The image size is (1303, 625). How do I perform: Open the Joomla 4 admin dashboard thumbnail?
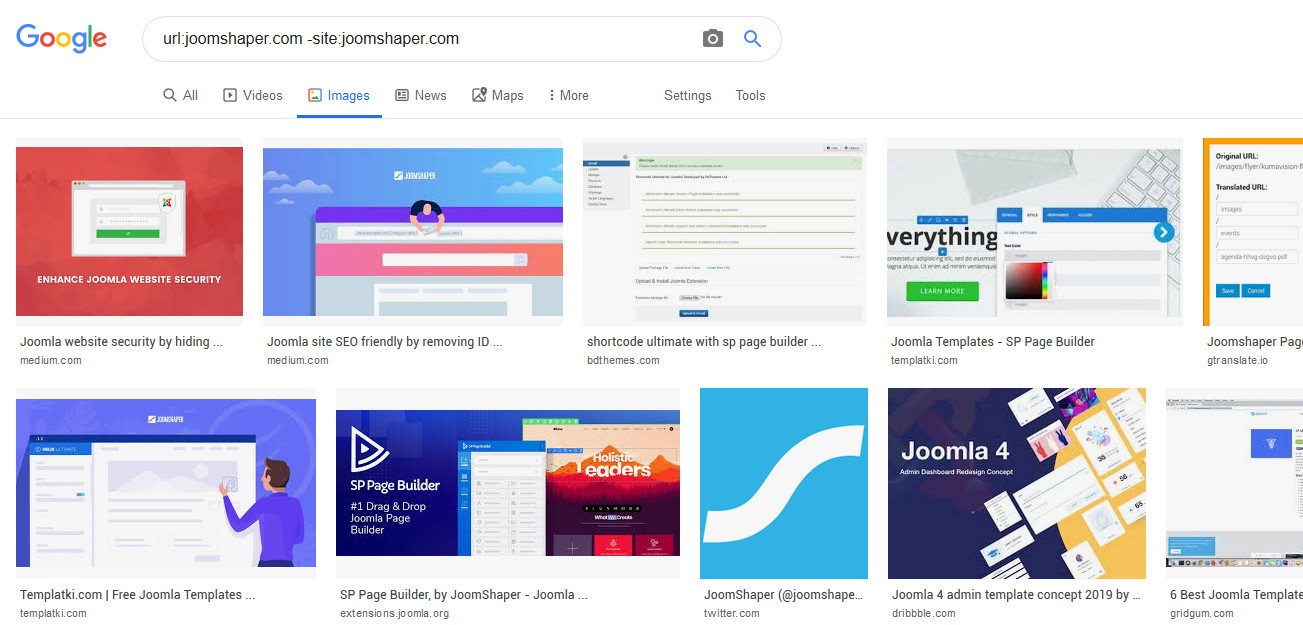[1017, 483]
